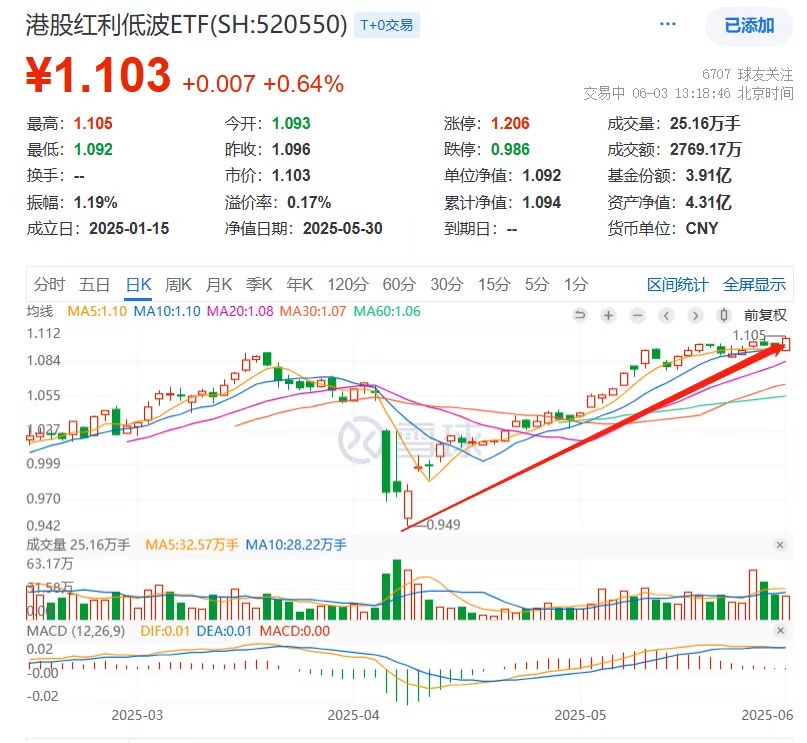Image resolution: width=807 pixels, height=743 pixels.
Task: Click the 2025-05 date axis label
Action: click(x=580, y=715)
